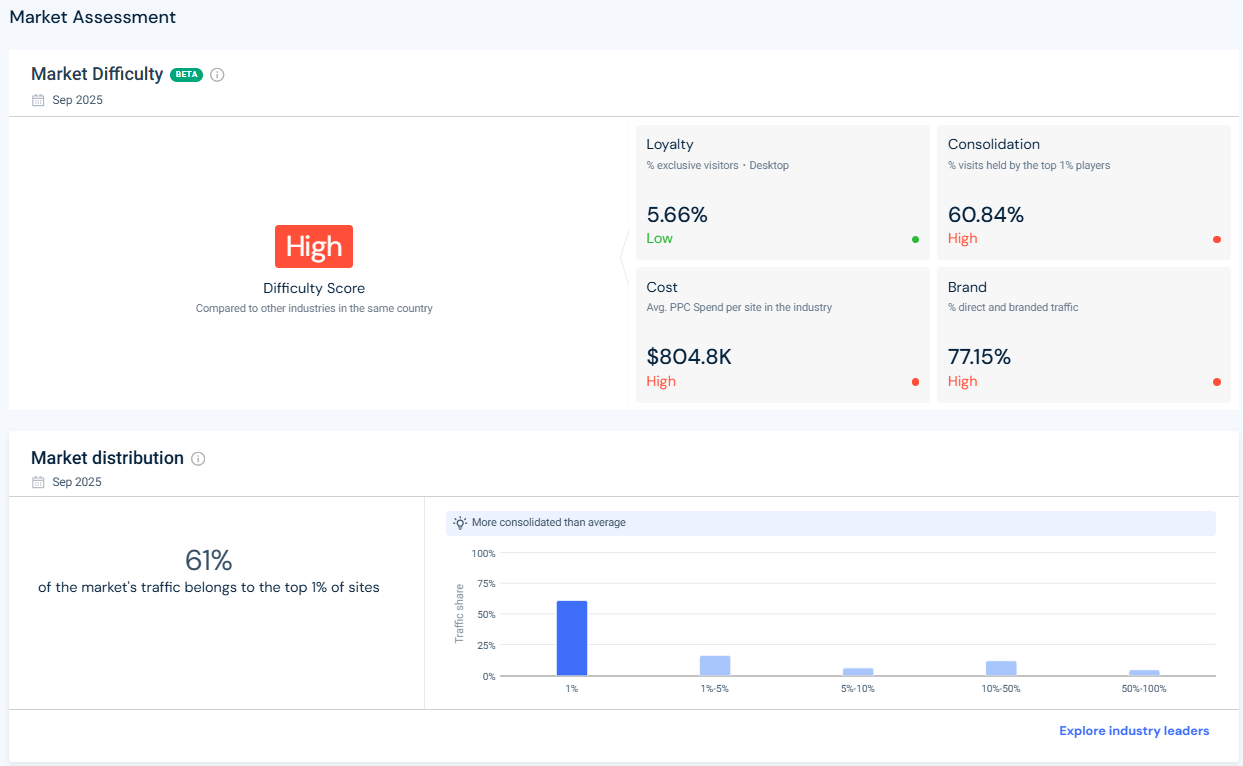Click the Brand 77.15% value
Viewport: 1243px width, 766px height.
tap(979, 357)
